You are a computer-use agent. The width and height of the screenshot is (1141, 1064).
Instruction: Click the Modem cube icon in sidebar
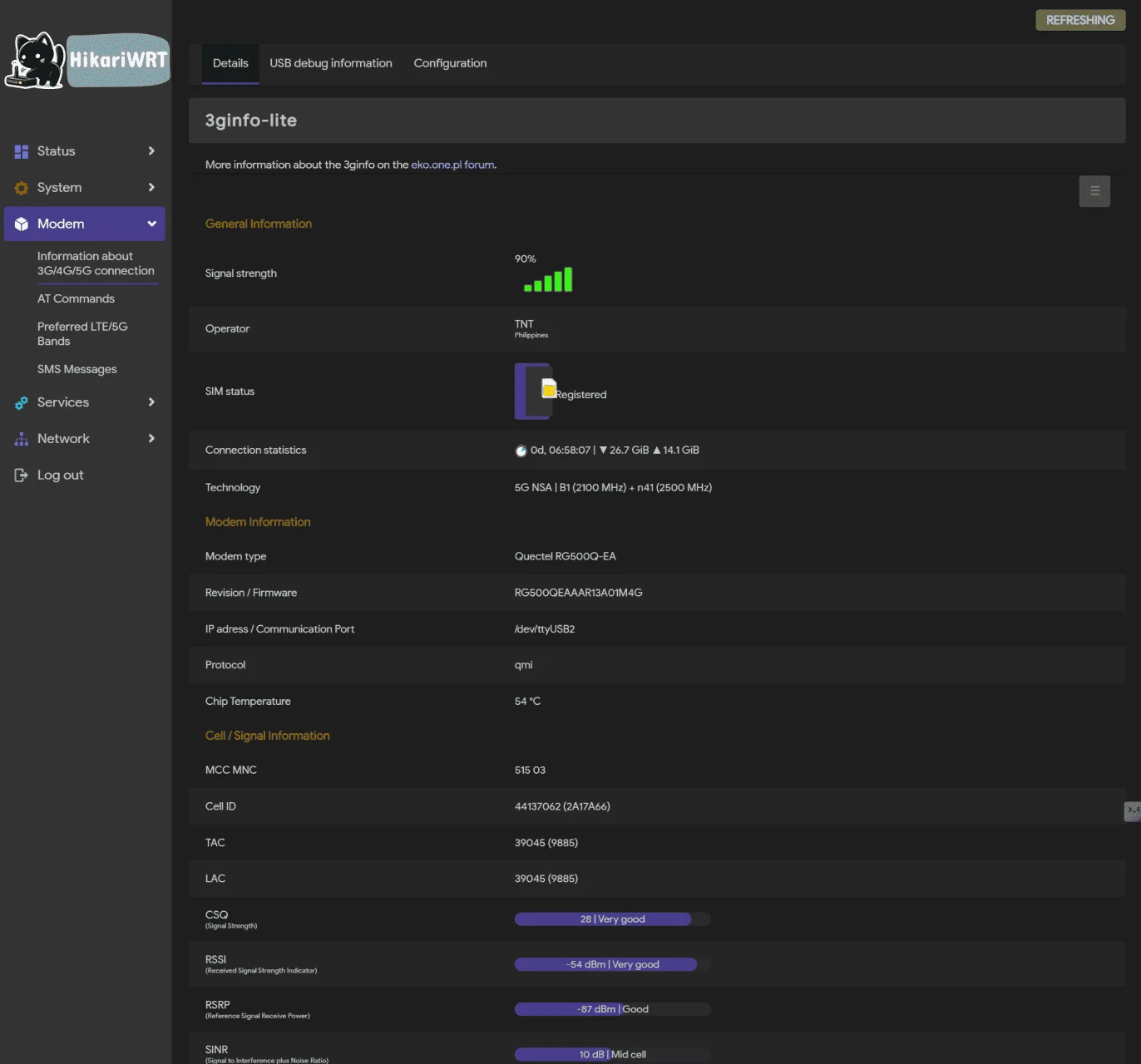(x=22, y=224)
